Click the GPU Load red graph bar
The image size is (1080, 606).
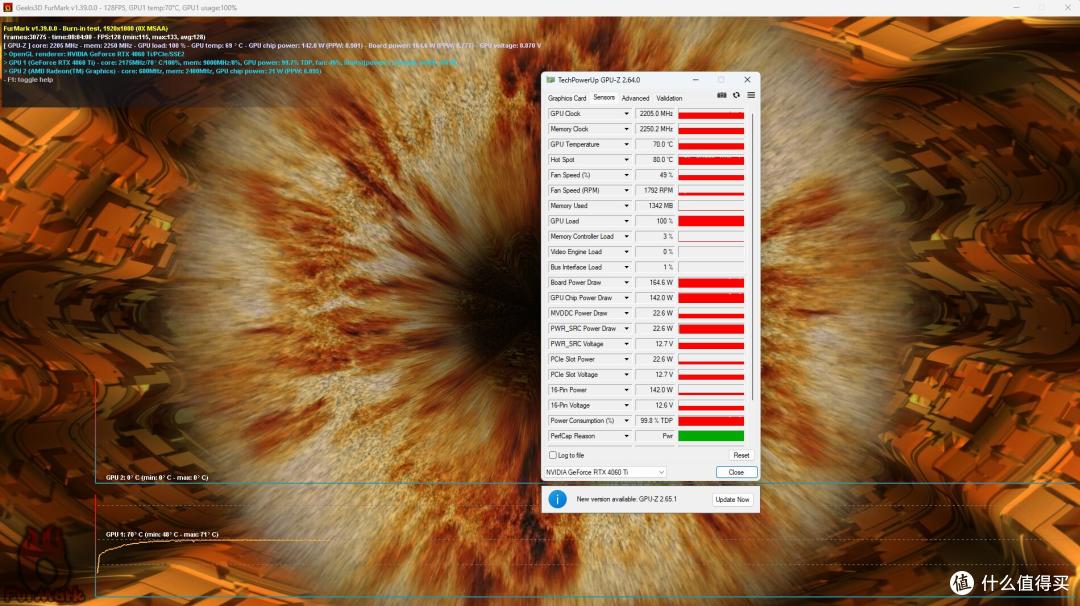point(711,221)
